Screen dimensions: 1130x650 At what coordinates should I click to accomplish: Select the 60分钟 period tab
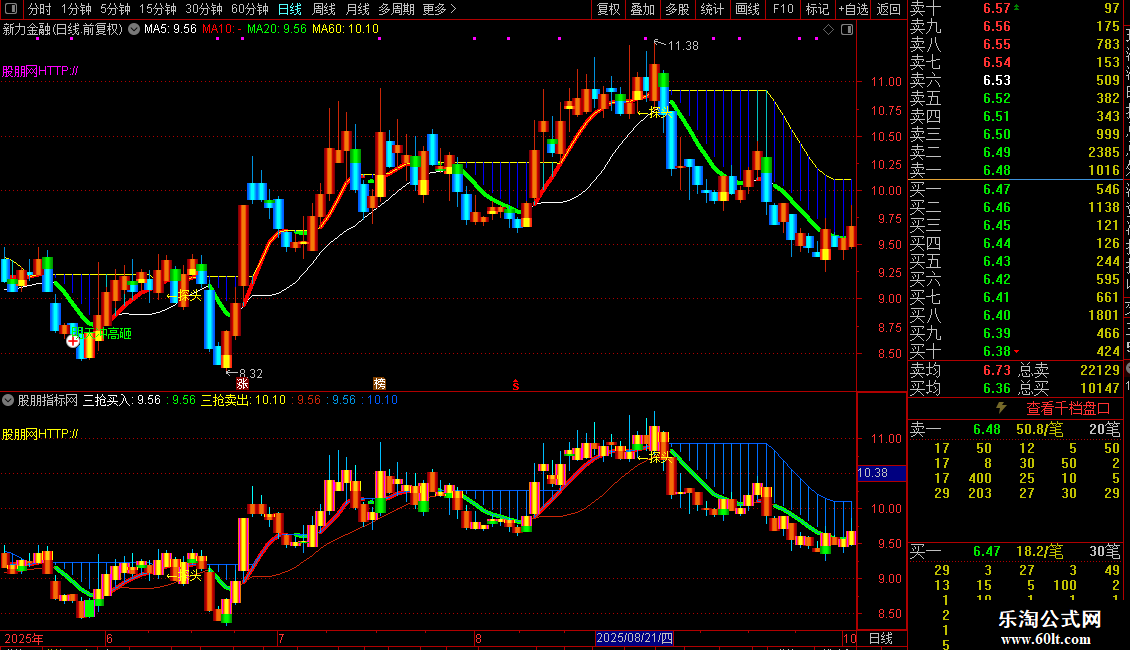click(249, 9)
